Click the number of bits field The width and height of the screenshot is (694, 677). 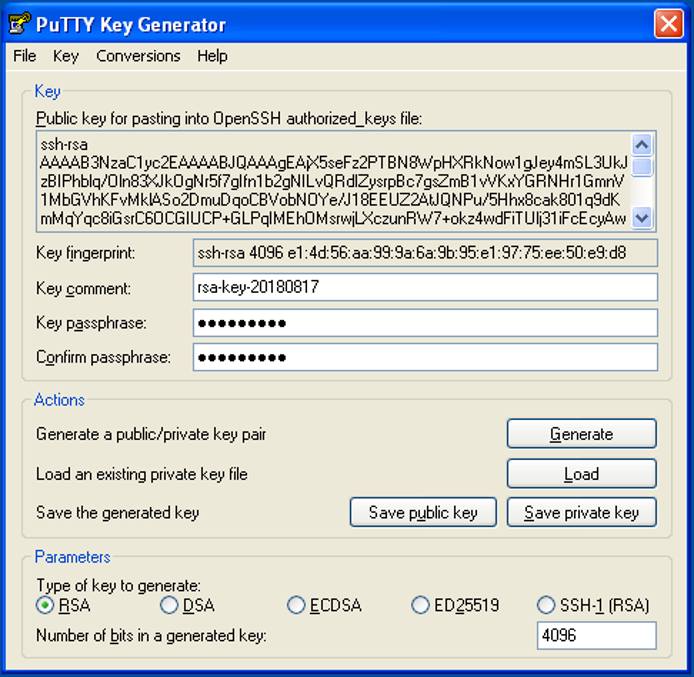597,635
